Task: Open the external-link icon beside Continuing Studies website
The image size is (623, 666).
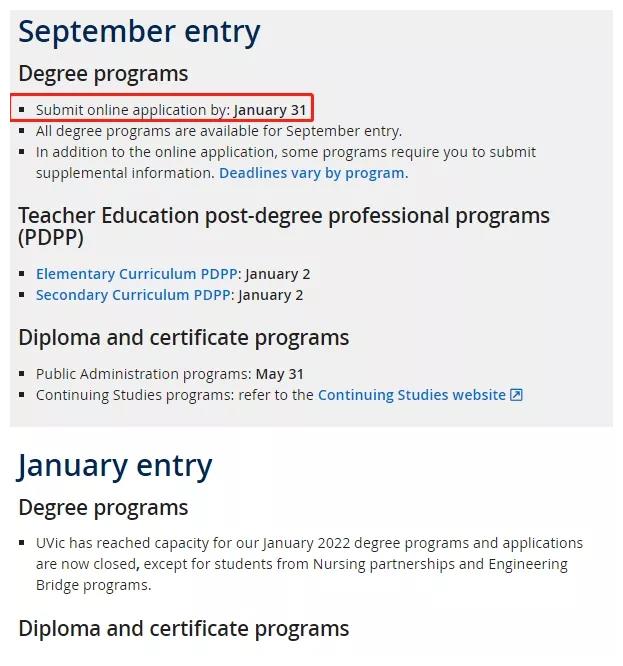Action: (x=516, y=395)
